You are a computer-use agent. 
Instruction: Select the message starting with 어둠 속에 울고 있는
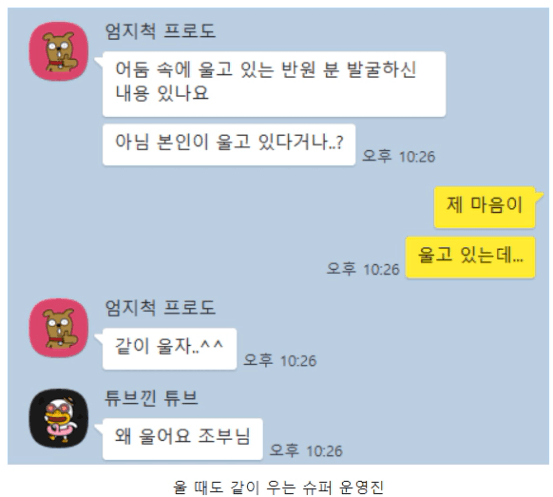pos(274,84)
